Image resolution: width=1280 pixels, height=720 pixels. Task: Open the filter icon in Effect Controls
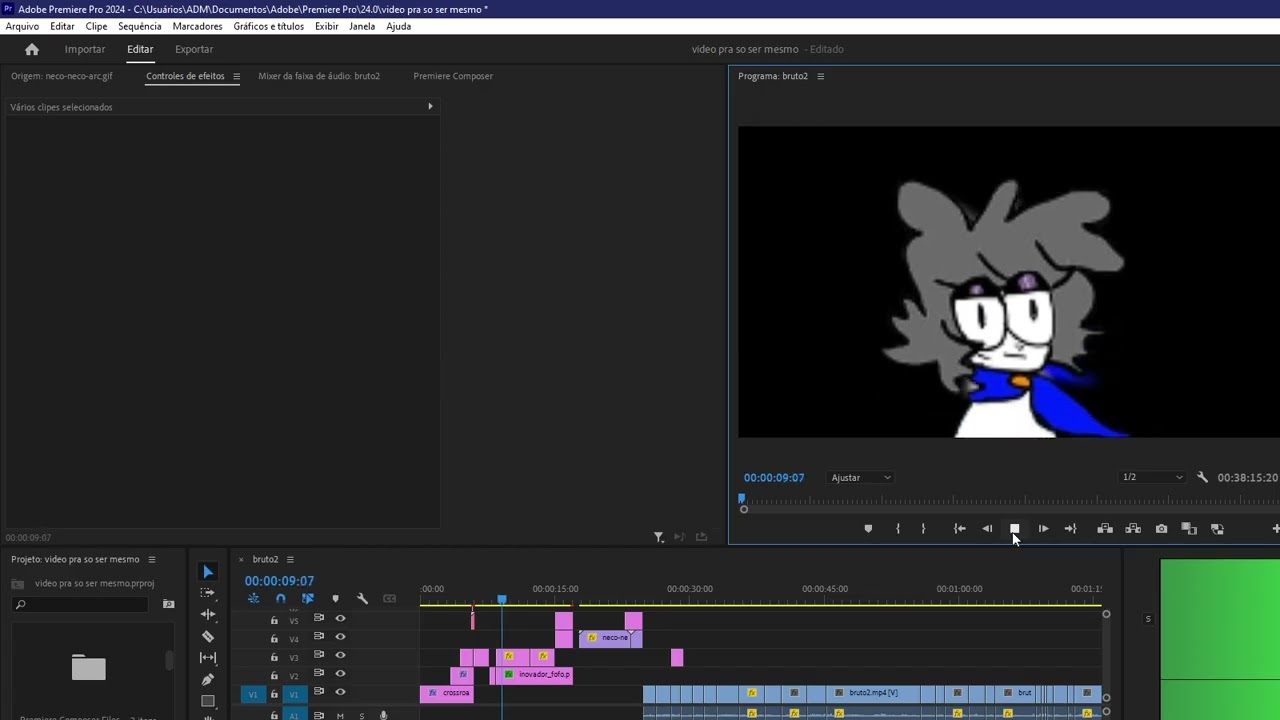(659, 537)
